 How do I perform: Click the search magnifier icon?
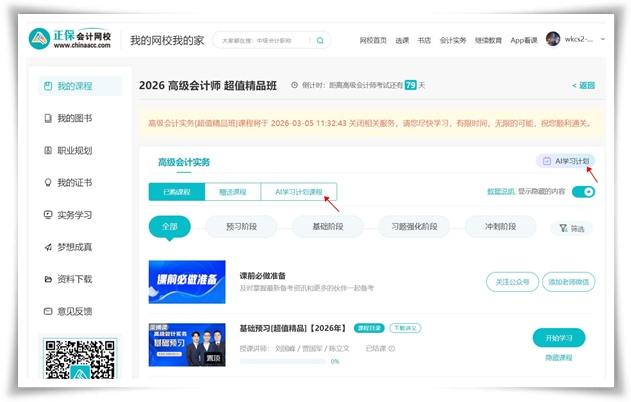point(320,41)
